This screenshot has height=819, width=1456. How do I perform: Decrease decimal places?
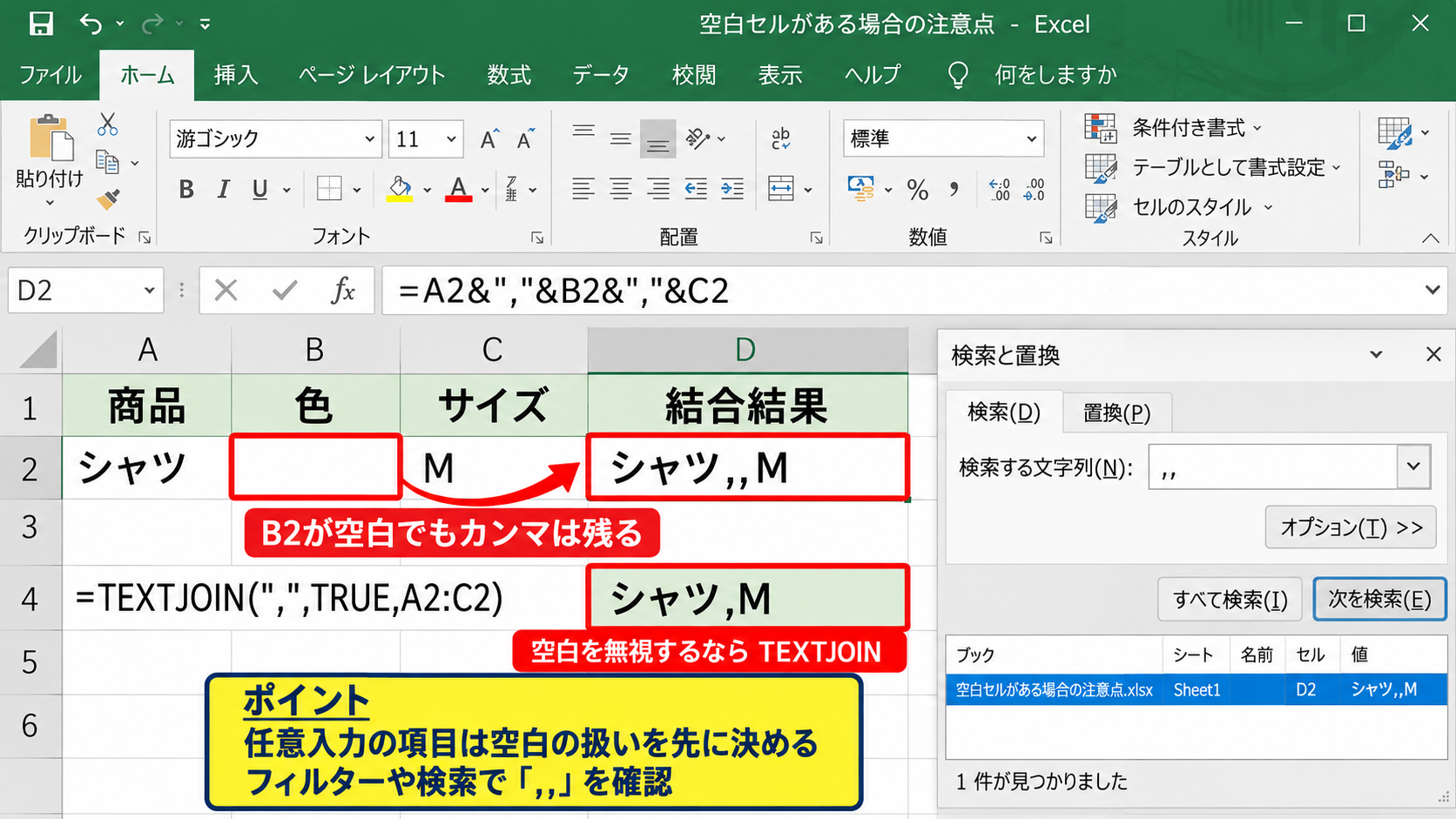tap(1035, 189)
